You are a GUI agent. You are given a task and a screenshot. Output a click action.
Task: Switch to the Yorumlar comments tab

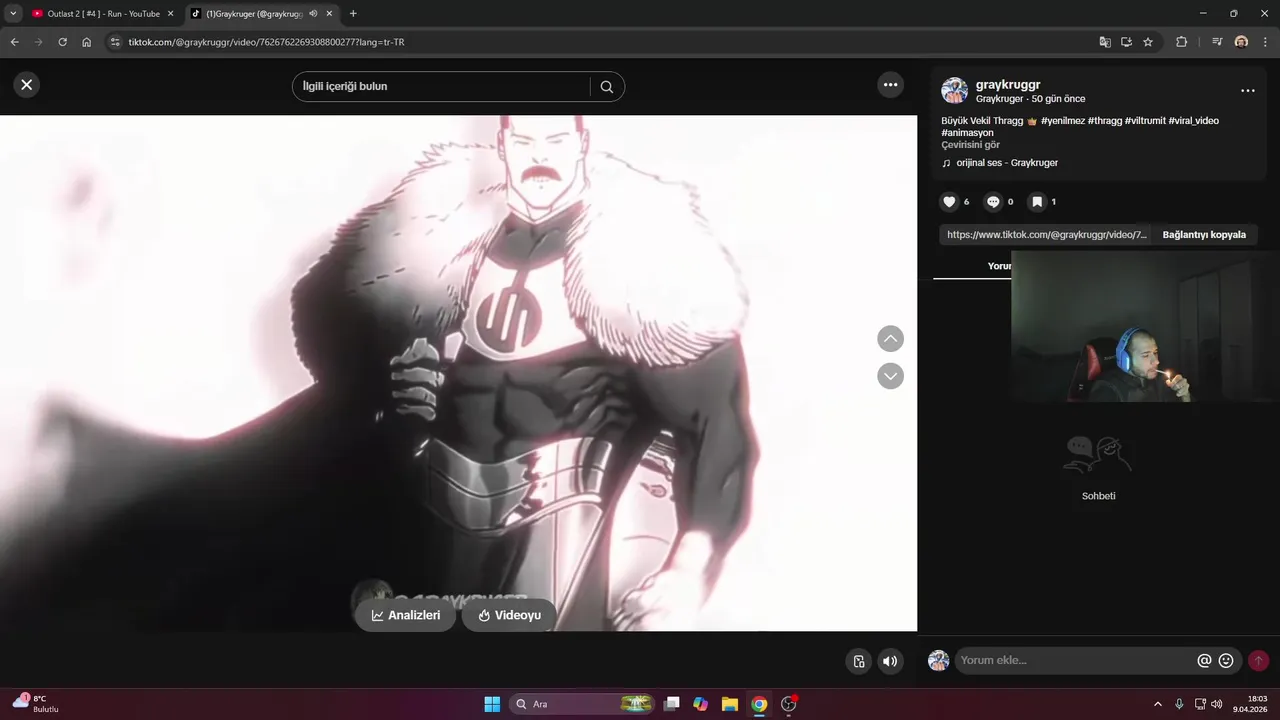pyautogui.click(x=999, y=266)
